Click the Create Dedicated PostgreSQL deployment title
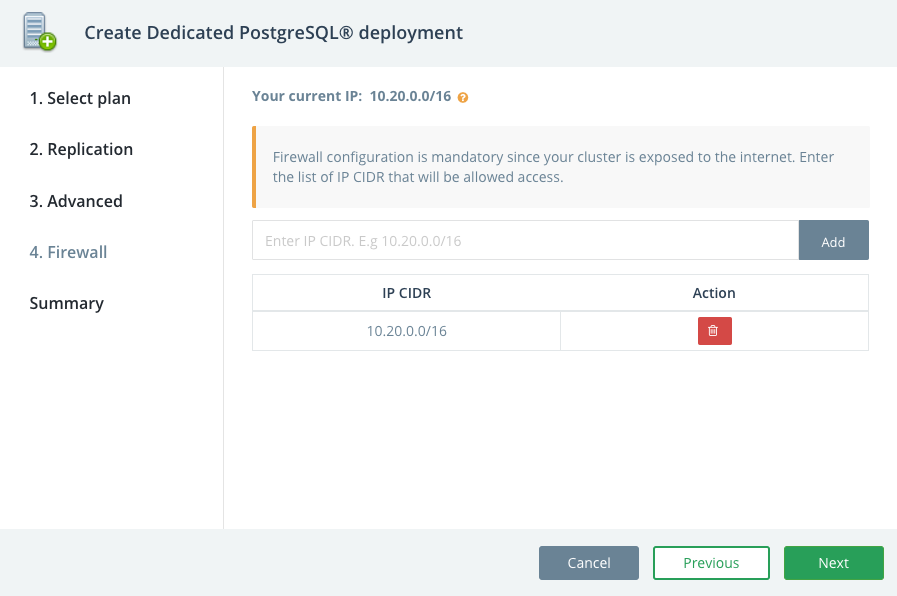 pos(273,33)
